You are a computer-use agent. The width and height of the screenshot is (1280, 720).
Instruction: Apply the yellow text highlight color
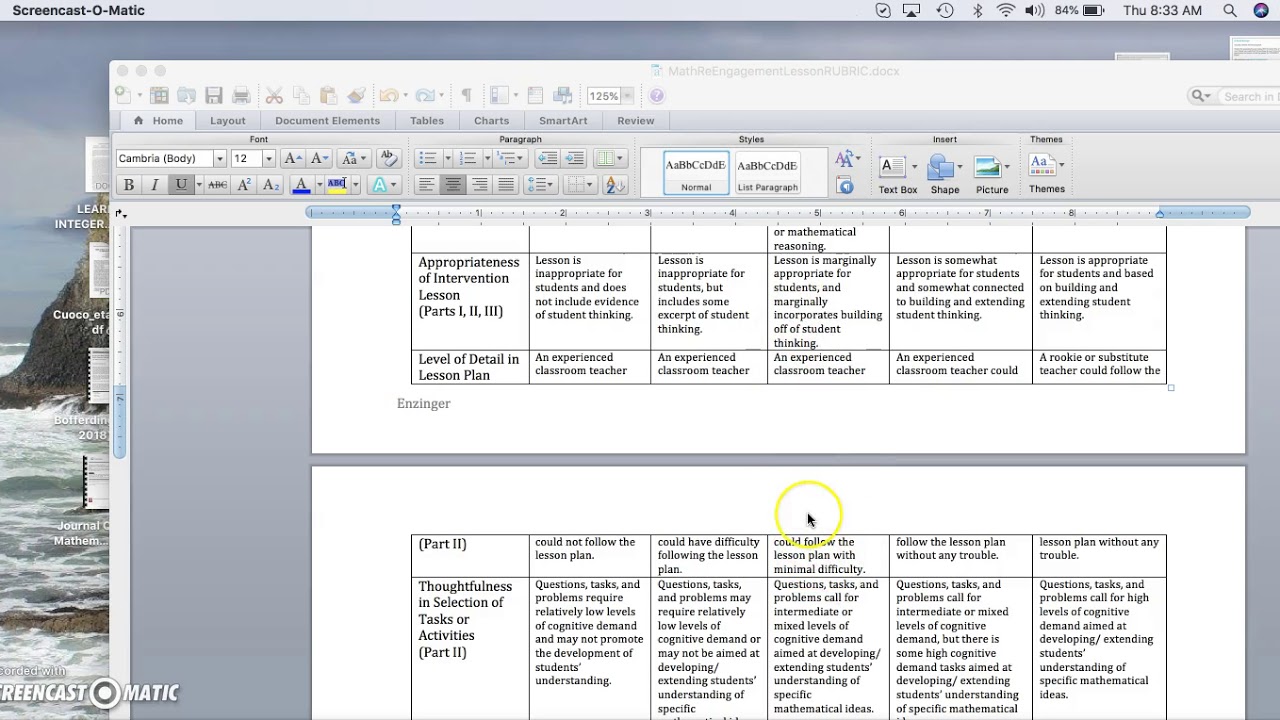tap(337, 185)
